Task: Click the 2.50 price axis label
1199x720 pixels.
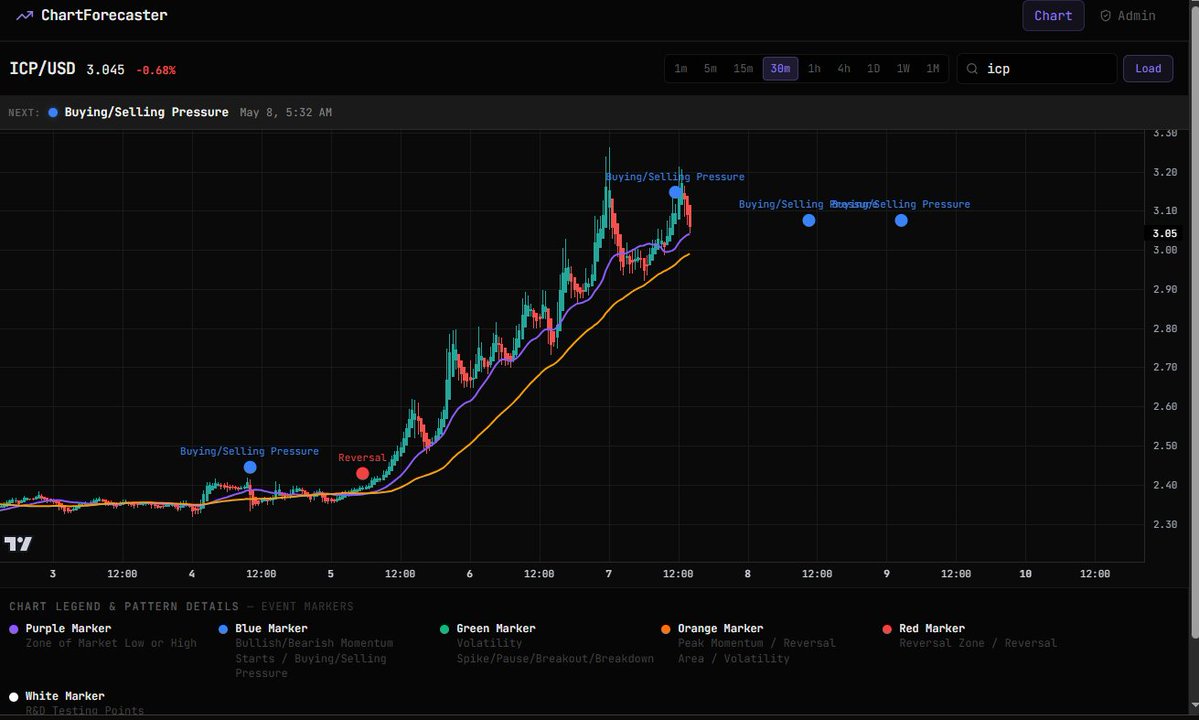Action: point(1165,446)
